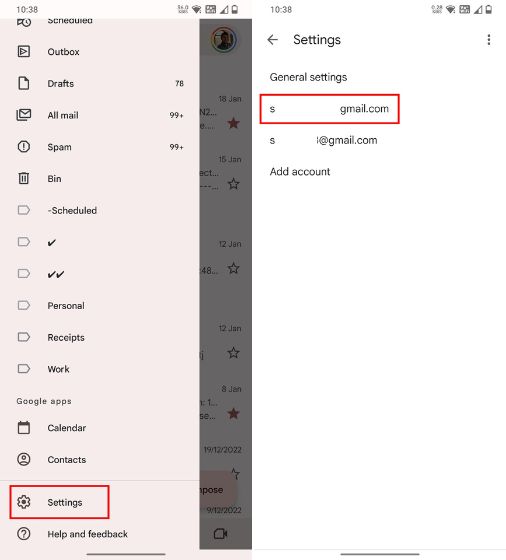Open the All mail folder
Screen dimensions: 506x560
pyautogui.click(x=100, y=115)
